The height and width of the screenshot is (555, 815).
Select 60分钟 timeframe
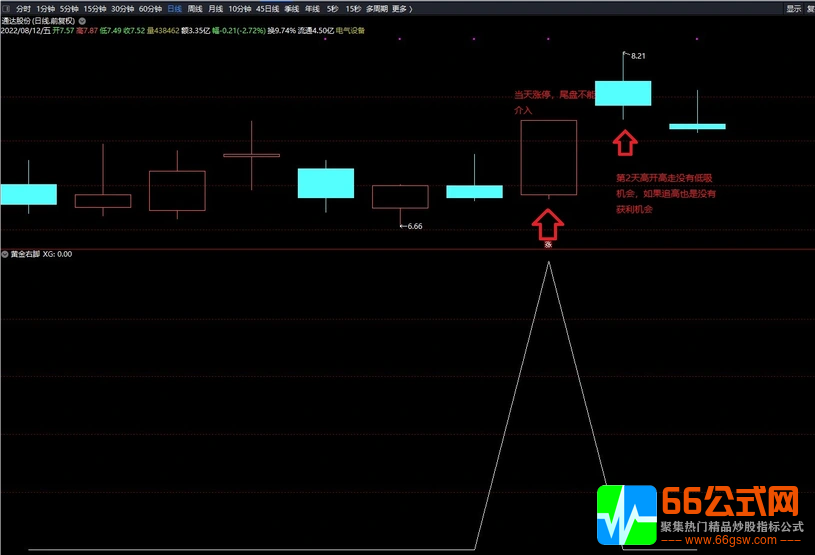click(149, 8)
